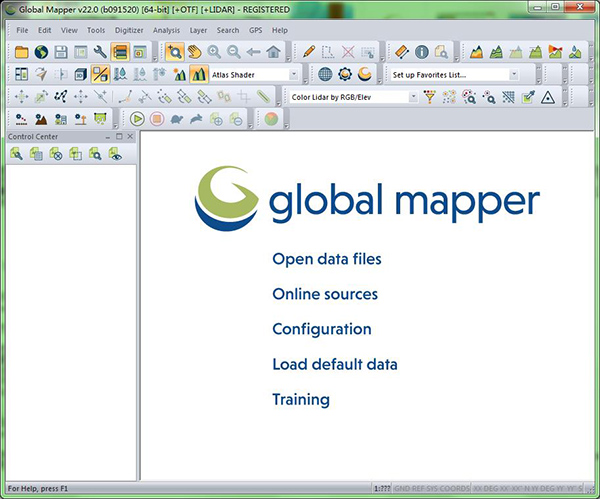Open the Analysis menu

(166, 30)
